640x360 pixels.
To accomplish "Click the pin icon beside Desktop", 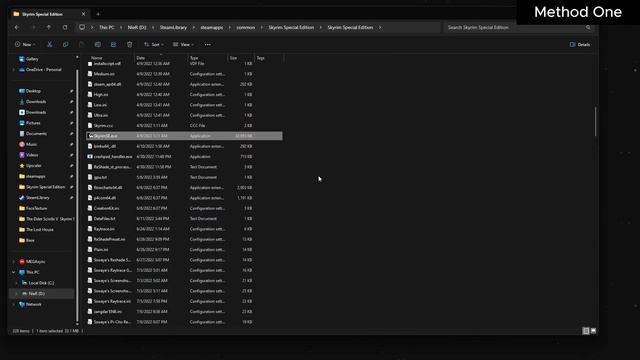I will click(x=71, y=91).
